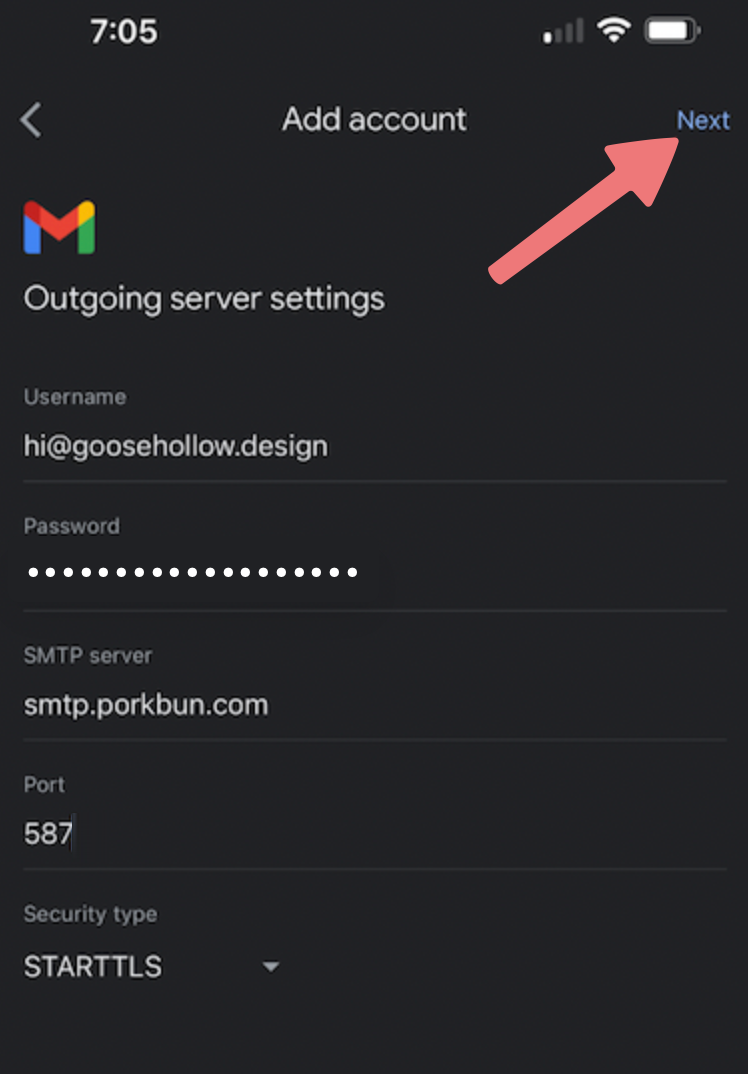The image size is (748, 1074).
Task: Tap the Username label
Action: [75, 397]
